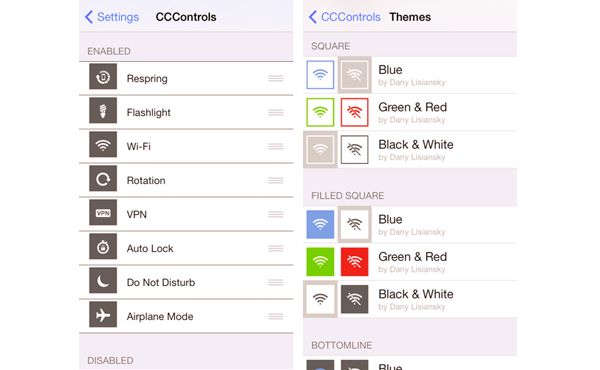Choose the Filled Square Green & Red theme
Viewport: 600px width, 370px height.
pos(410,262)
